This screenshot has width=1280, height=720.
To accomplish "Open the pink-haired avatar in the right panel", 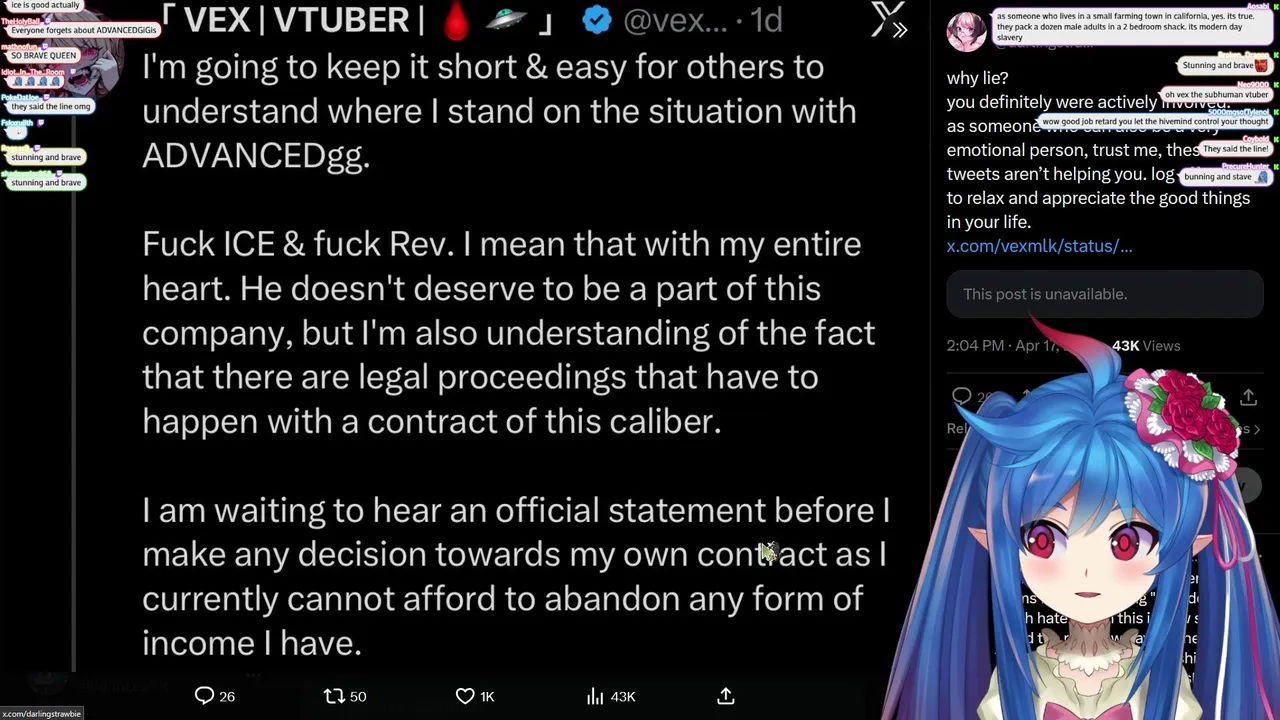I will pyautogui.click(x=967, y=32).
